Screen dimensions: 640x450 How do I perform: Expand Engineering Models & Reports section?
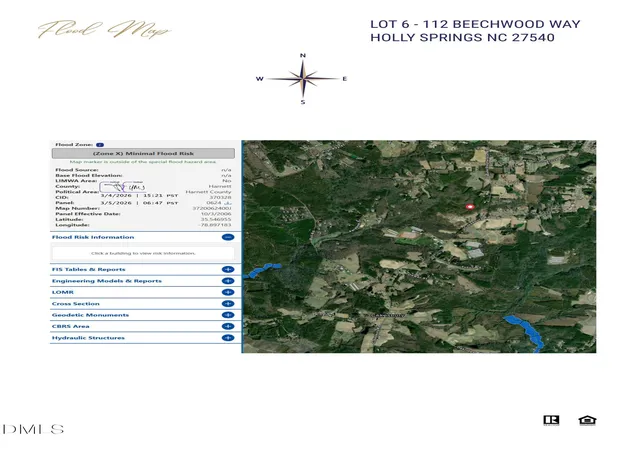click(228, 281)
